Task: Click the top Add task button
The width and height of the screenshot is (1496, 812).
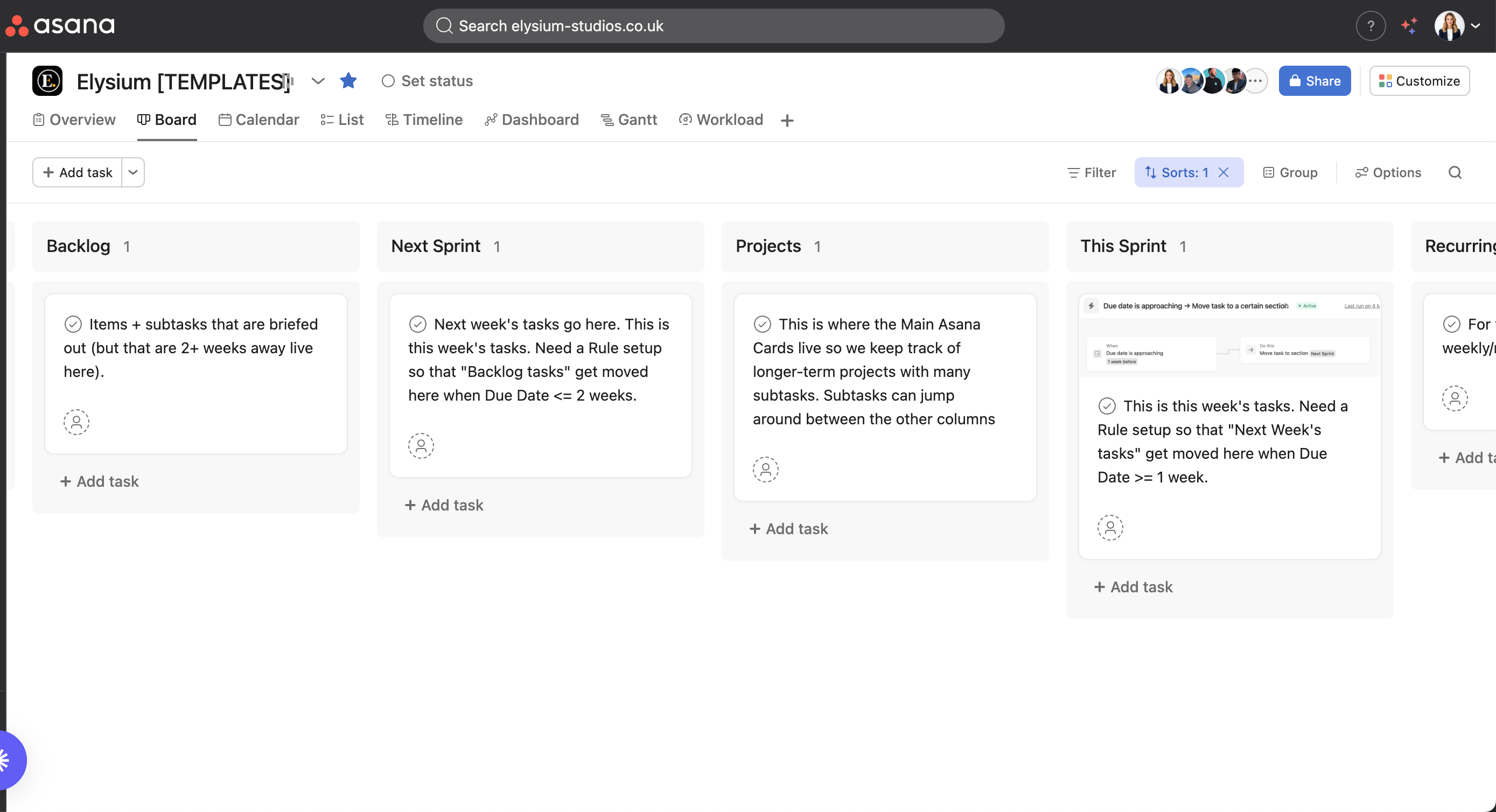Action: click(77, 172)
